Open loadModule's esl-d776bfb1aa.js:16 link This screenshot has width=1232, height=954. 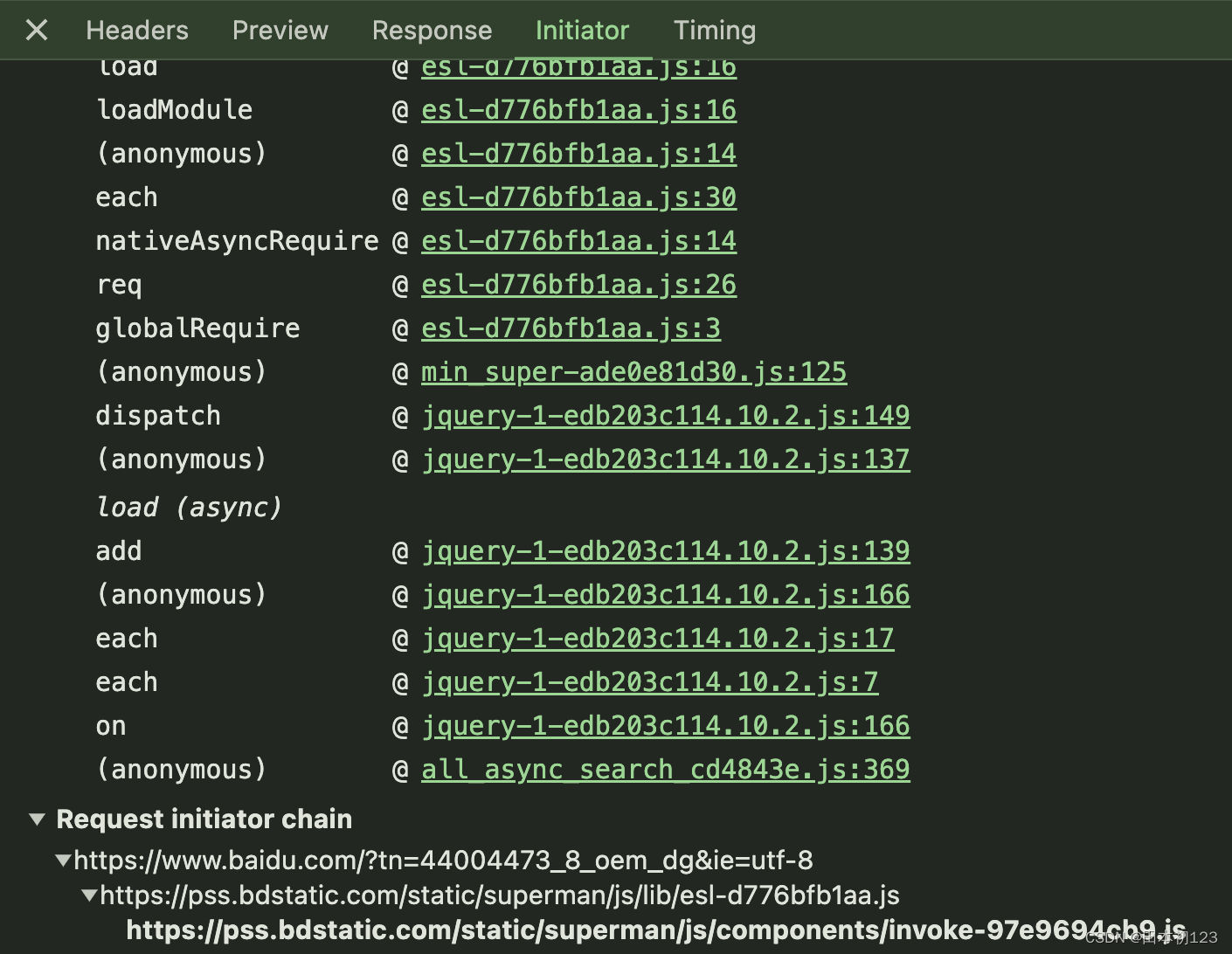pos(578,110)
